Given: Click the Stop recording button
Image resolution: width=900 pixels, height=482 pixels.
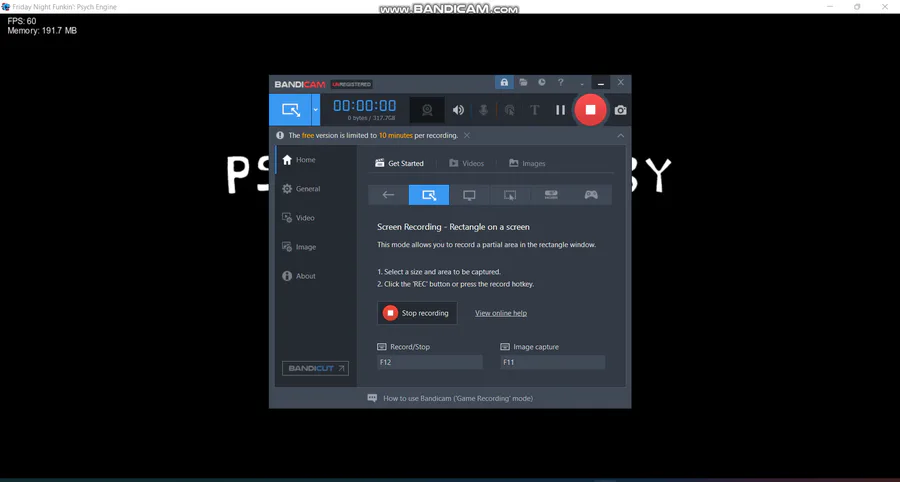Looking at the screenshot, I should point(417,313).
